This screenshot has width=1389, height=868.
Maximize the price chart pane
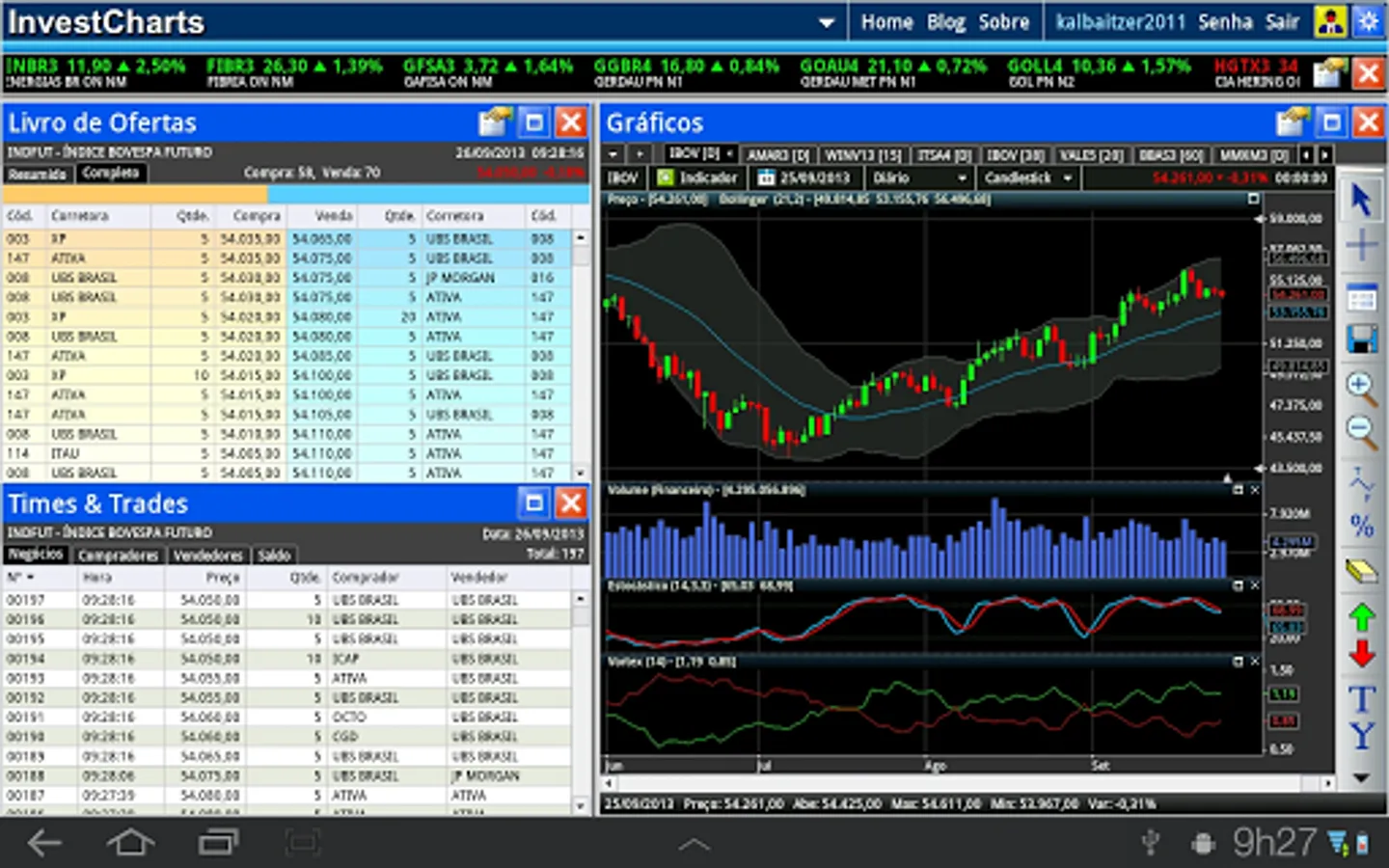1253,199
